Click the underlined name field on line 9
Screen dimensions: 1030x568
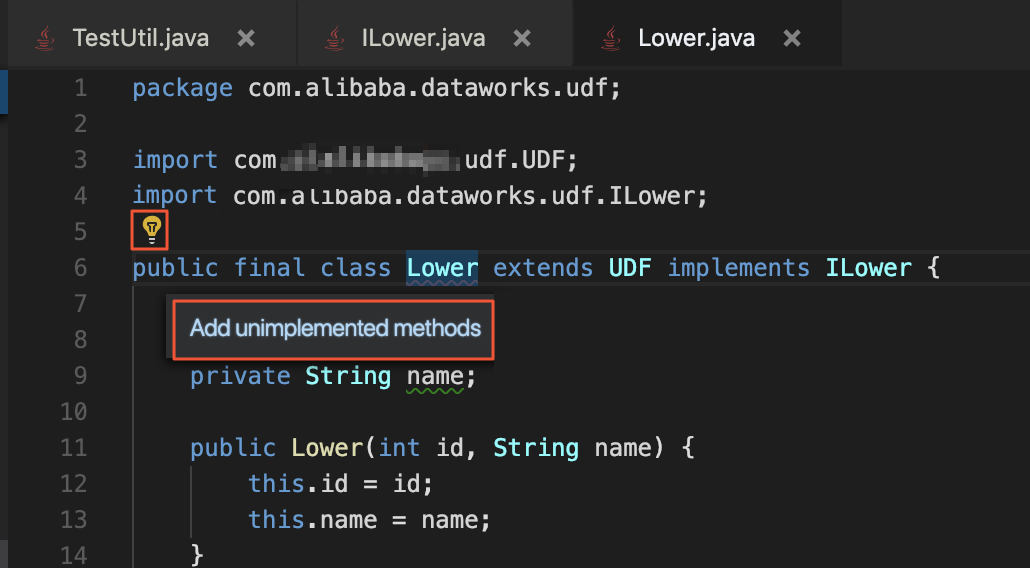click(x=435, y=376)
